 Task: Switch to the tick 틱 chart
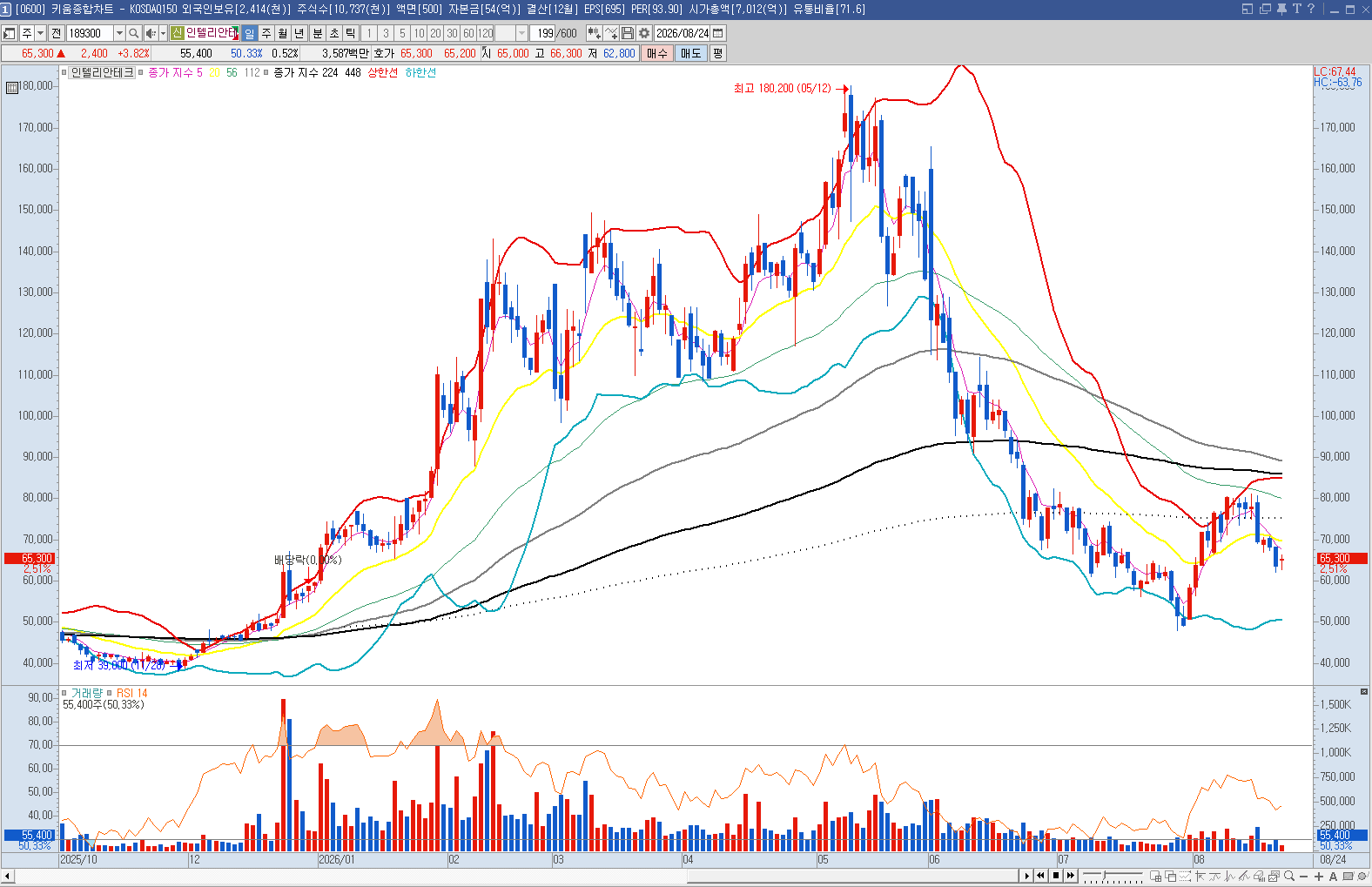click(x=351, y=33)
